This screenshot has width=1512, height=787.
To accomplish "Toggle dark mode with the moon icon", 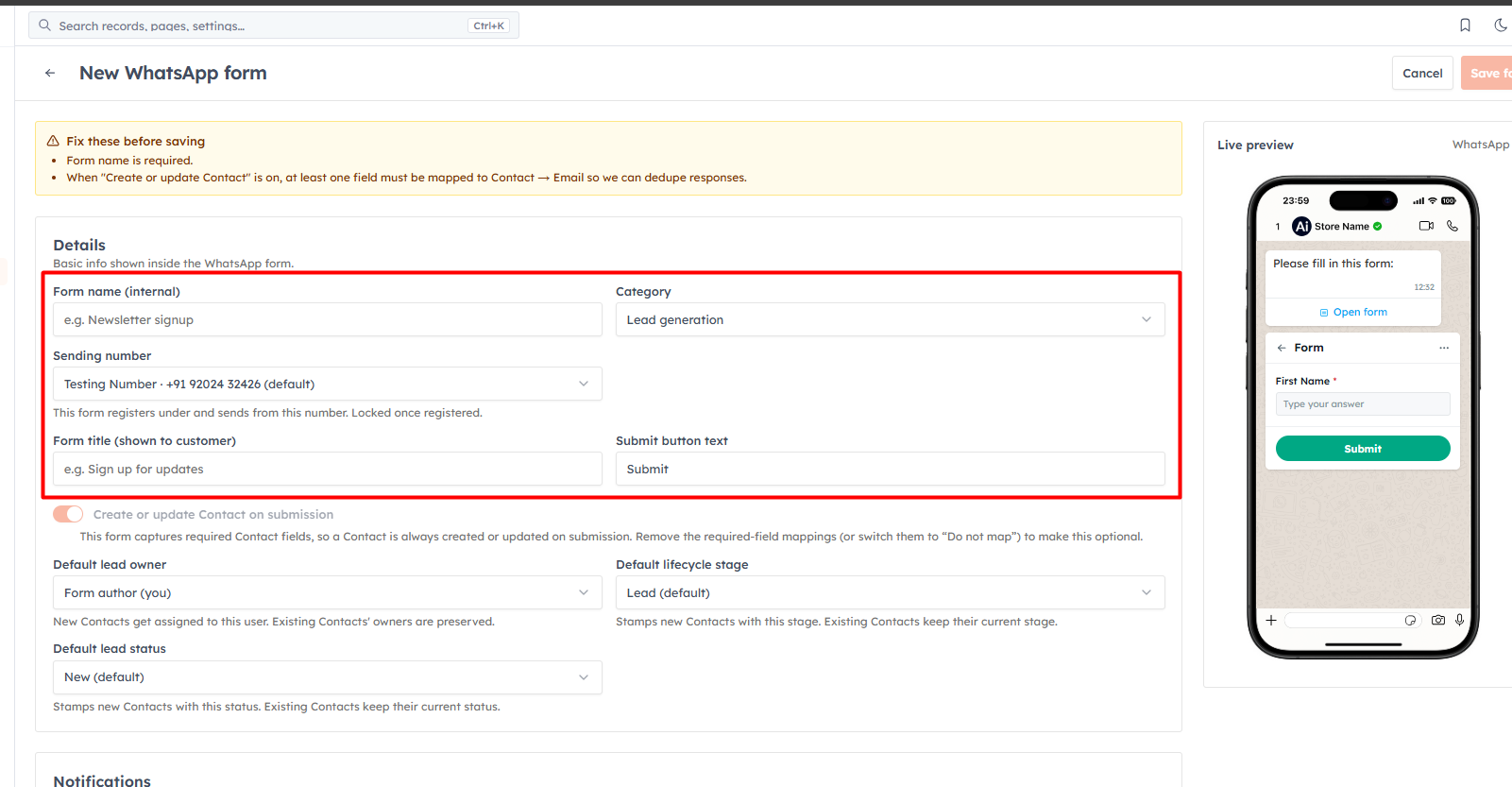I will [x=1501, y=26].
